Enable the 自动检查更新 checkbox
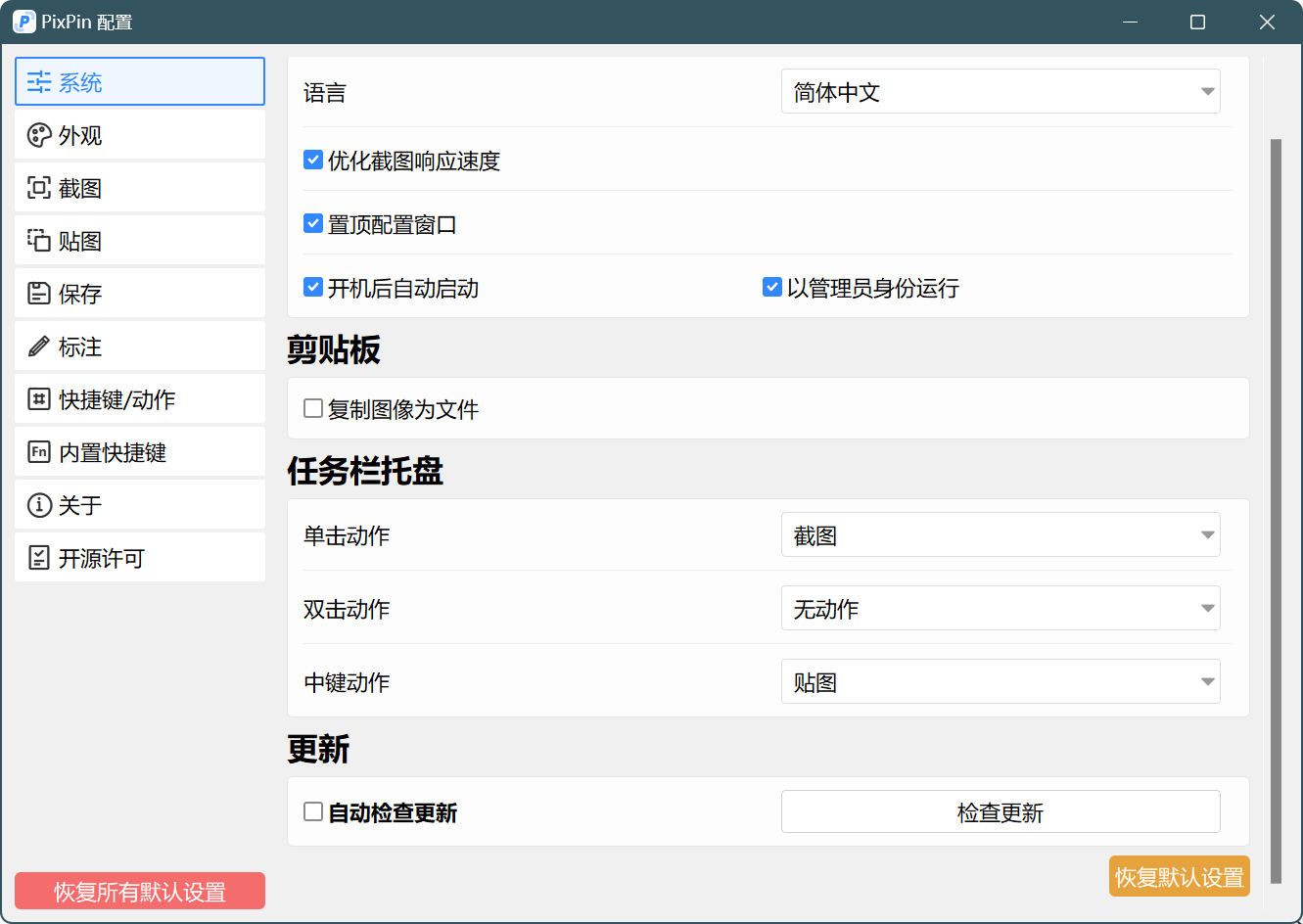Screen dimensions: 1303x924 click(x=313, y=811)
